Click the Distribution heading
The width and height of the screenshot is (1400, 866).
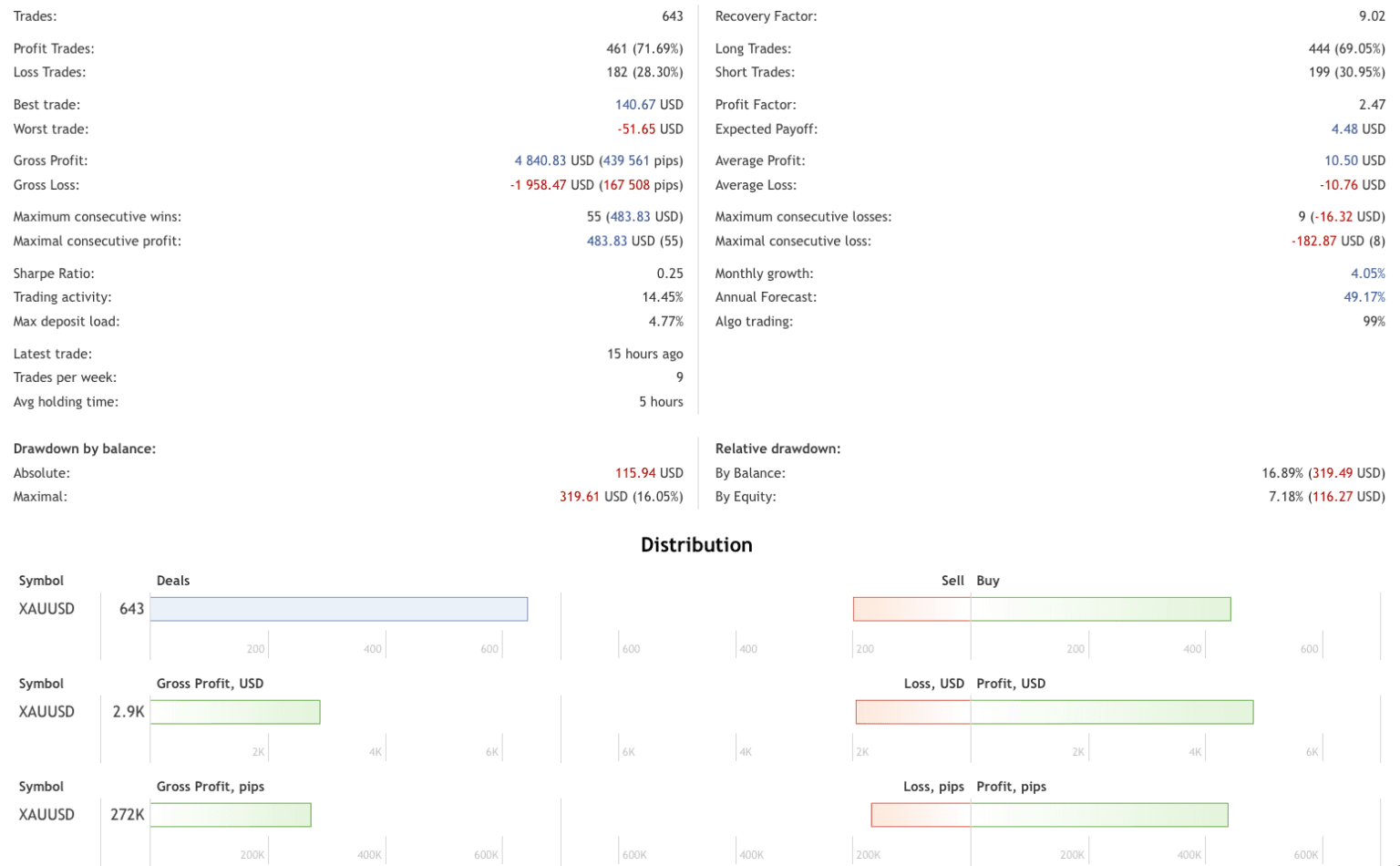[x=696, y=545]
